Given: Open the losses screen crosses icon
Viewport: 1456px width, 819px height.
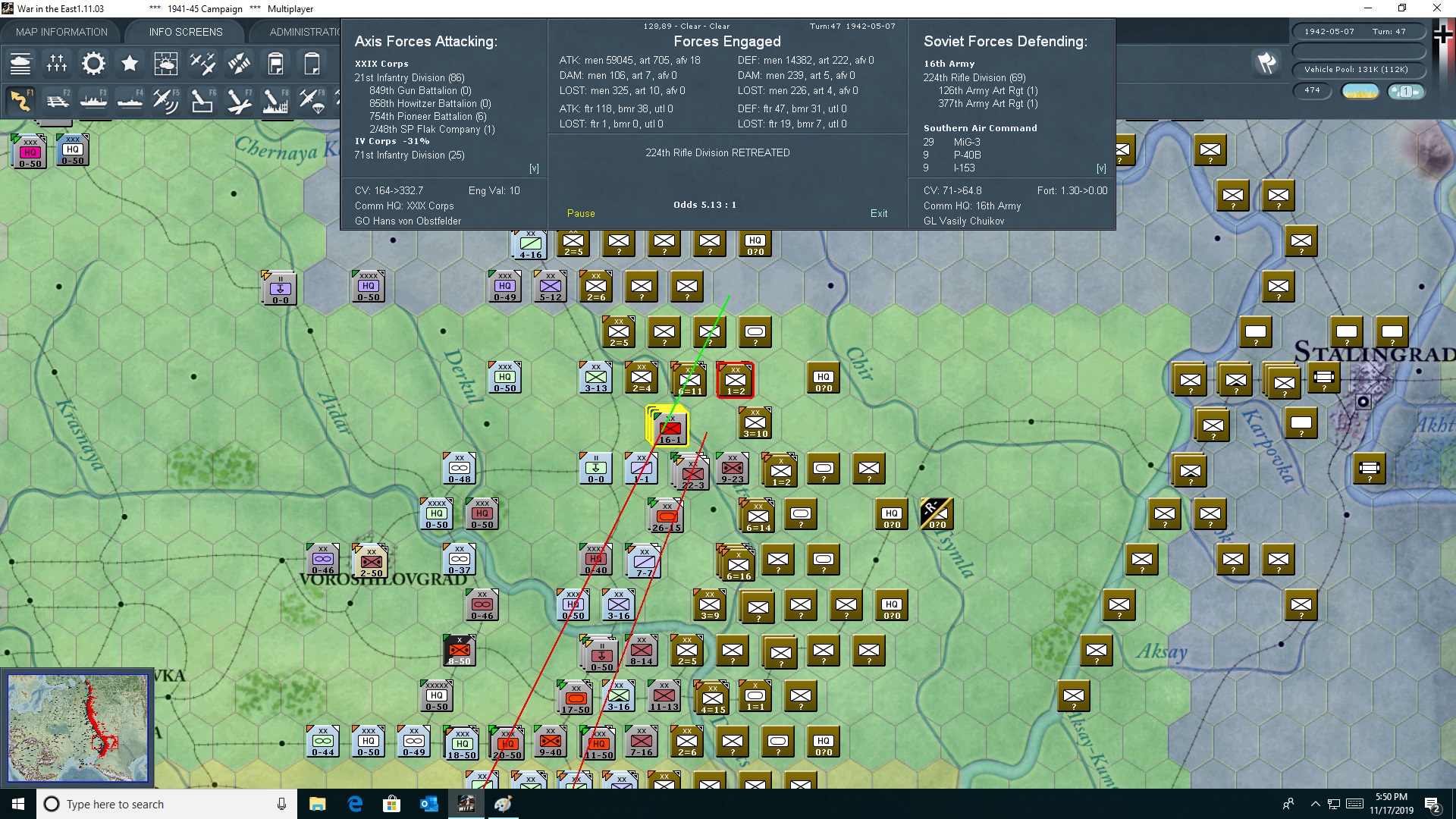Looking at the screenshot, I should click(57, 64).
